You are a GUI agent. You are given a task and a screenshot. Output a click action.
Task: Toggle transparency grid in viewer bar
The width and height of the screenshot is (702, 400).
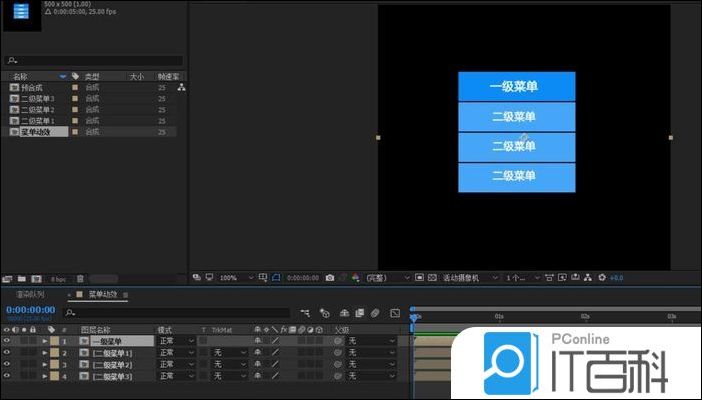tap(432, 278)
